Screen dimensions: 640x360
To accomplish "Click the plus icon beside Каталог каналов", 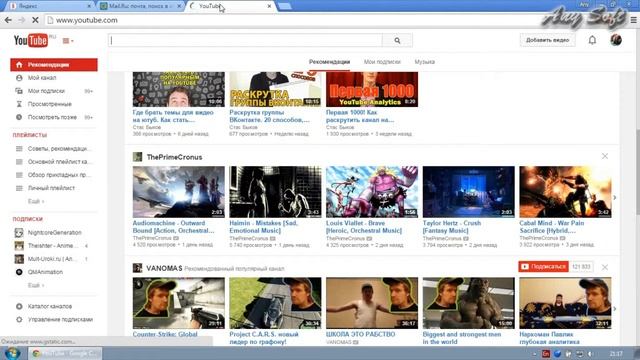I will click(x=19, y=306).
